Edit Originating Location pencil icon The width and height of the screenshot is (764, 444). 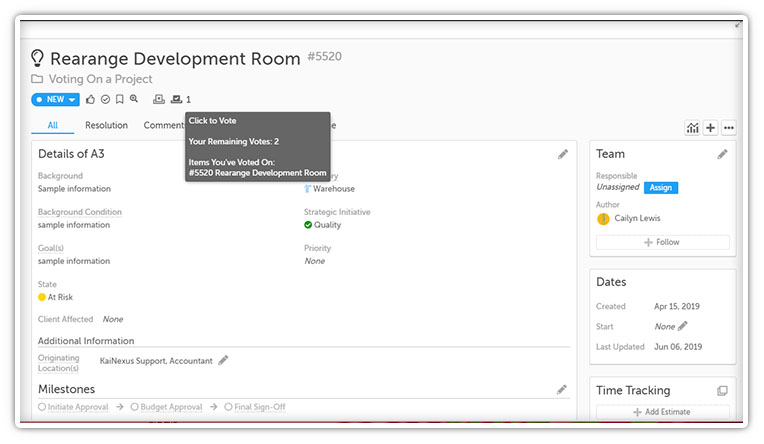(x=223, y=361)
